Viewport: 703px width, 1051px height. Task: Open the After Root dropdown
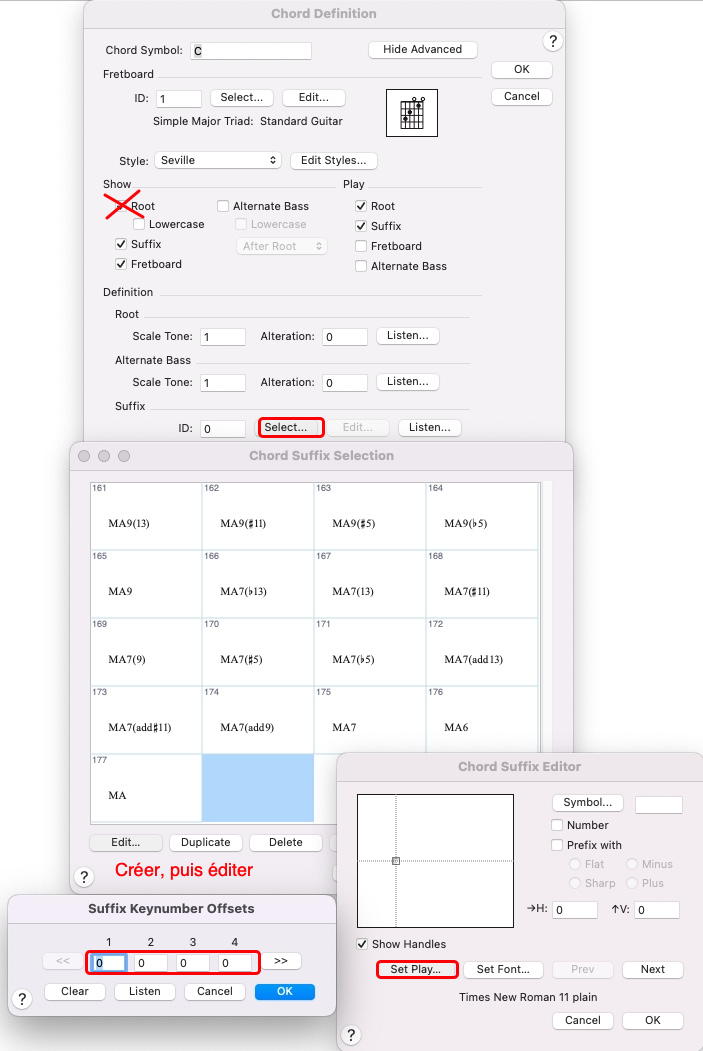pos(283,246)
